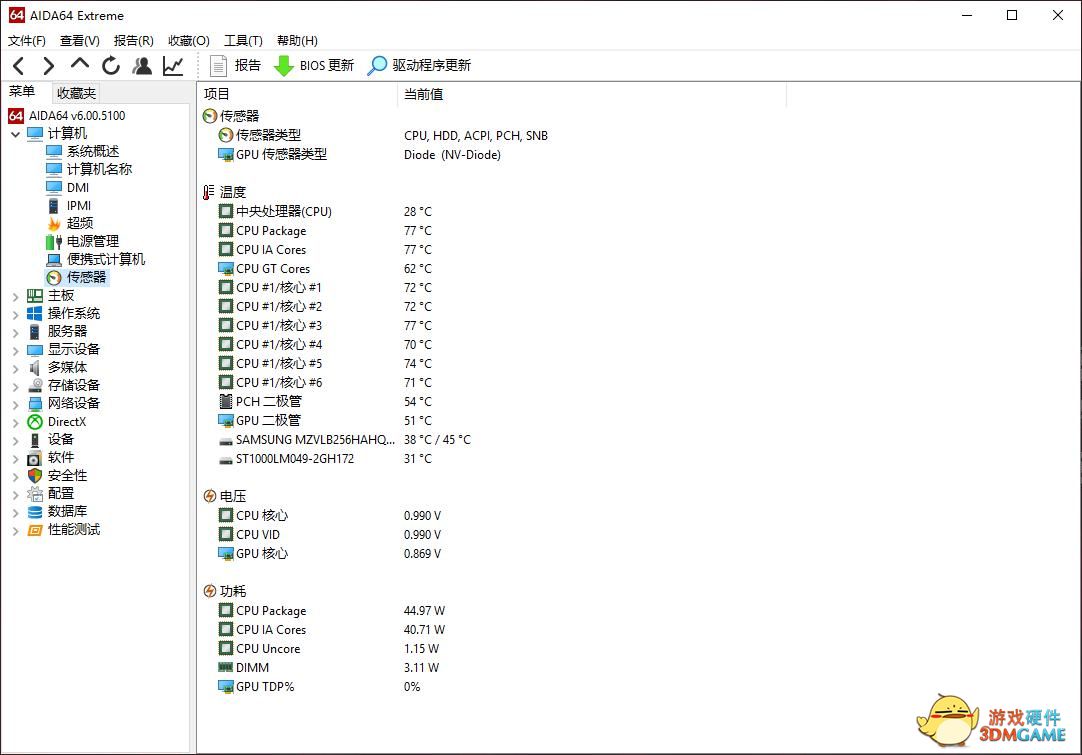Expand the 存储设备 tree node

15,386
